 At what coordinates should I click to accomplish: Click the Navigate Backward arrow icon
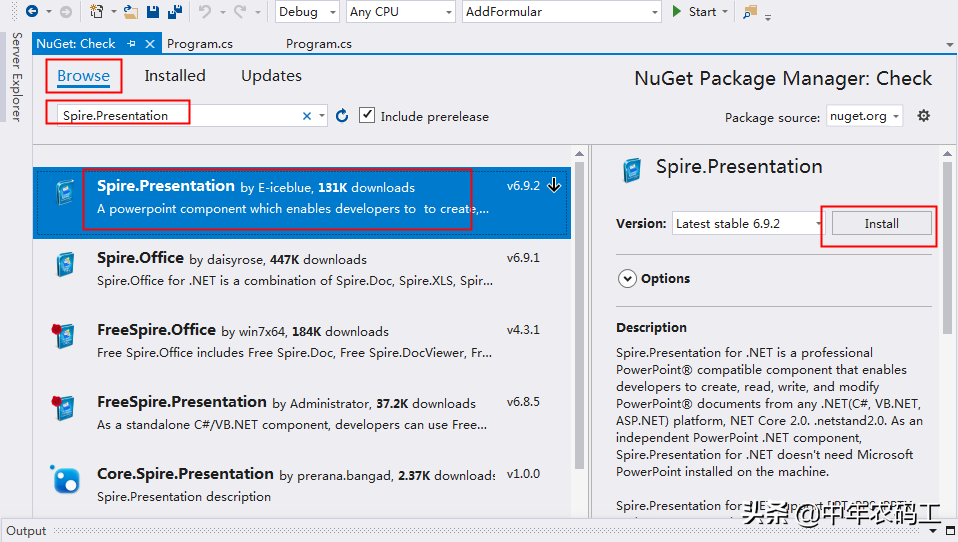tap(32, 11)
